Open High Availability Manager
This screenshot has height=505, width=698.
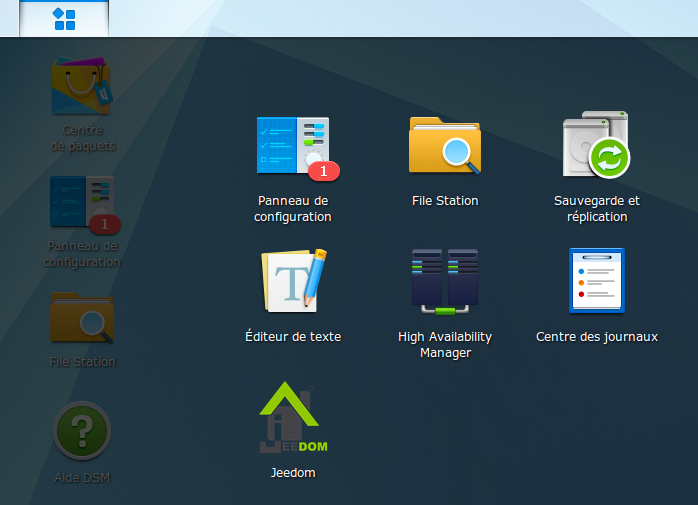coord(445,281)
